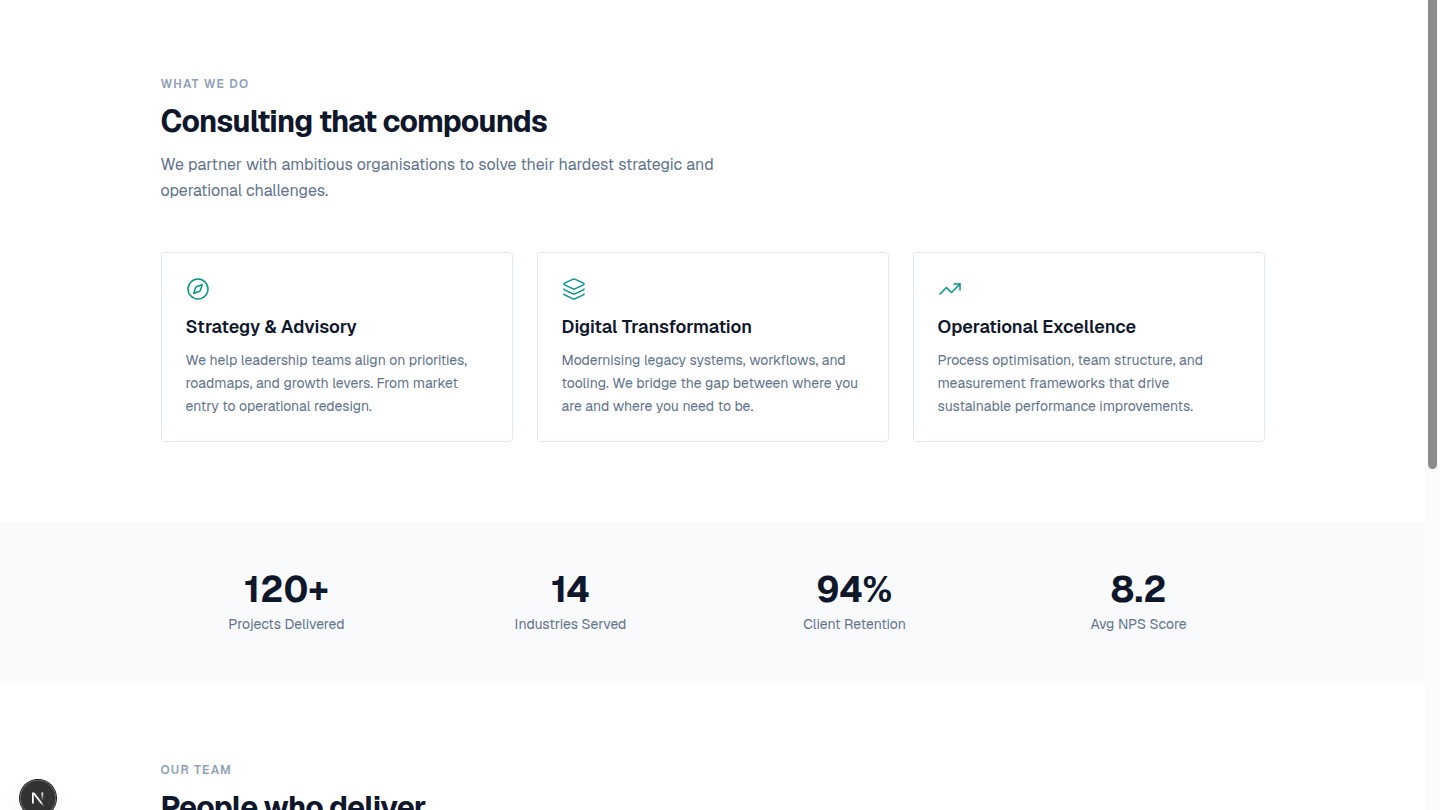The width and height of the screenshot is (1440, 810).
Task: Select the Strategy & Advisory card
Action: pyautogui.click(x=336, y=346)
